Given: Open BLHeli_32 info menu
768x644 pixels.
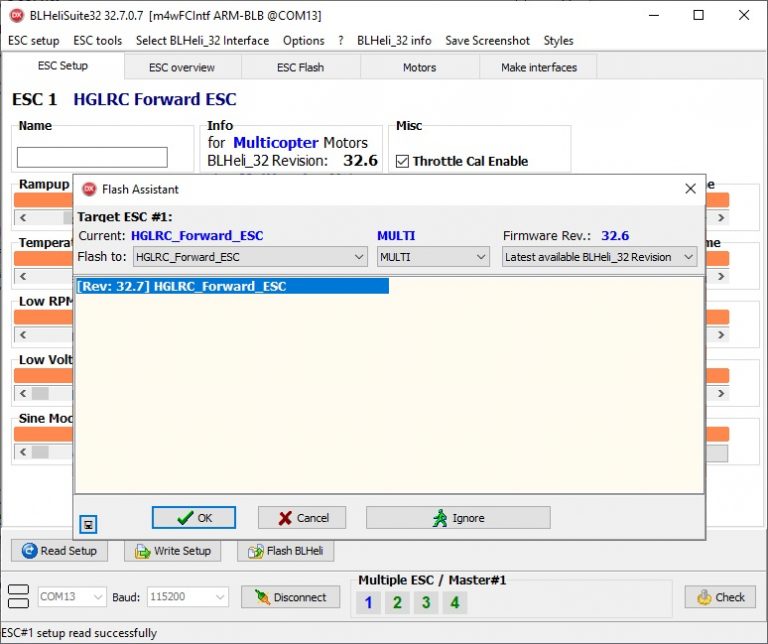Looking at the screenshot, I should point(394,41).
